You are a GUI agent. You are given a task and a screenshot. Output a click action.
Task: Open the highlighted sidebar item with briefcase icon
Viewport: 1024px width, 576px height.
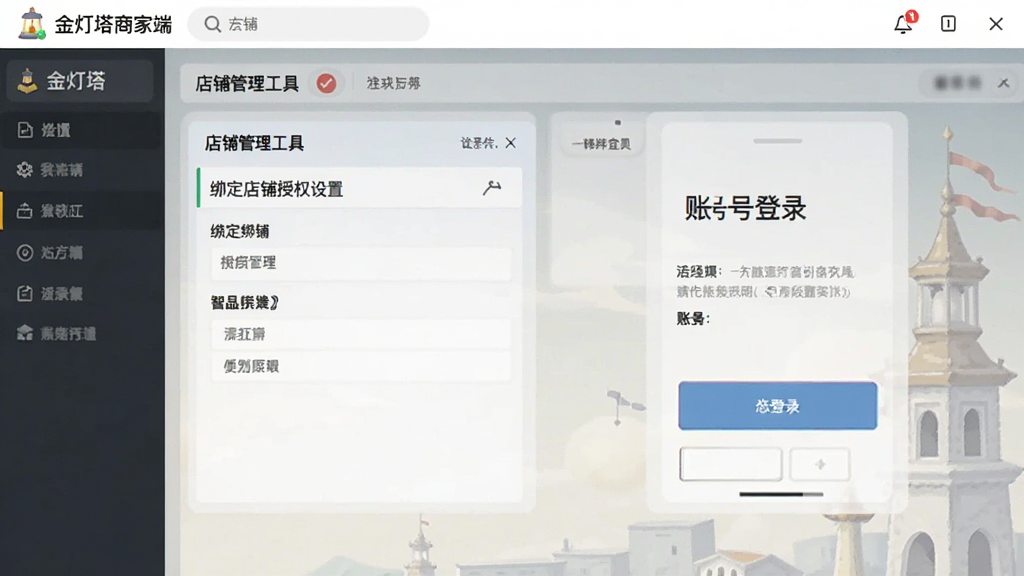(80, 211)
